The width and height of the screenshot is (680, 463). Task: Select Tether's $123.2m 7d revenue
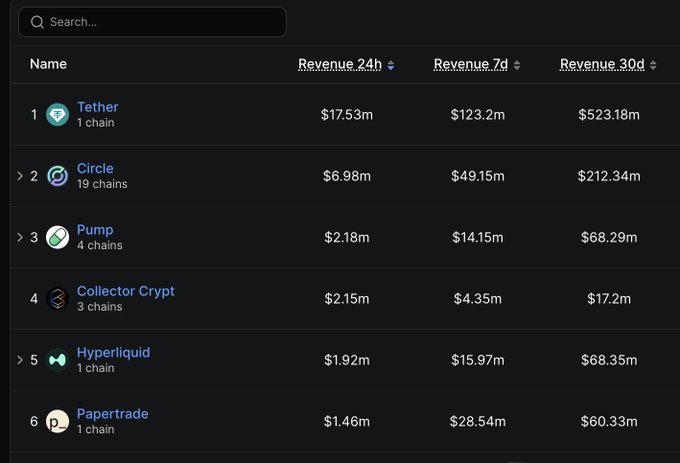[x=477, y=114]
